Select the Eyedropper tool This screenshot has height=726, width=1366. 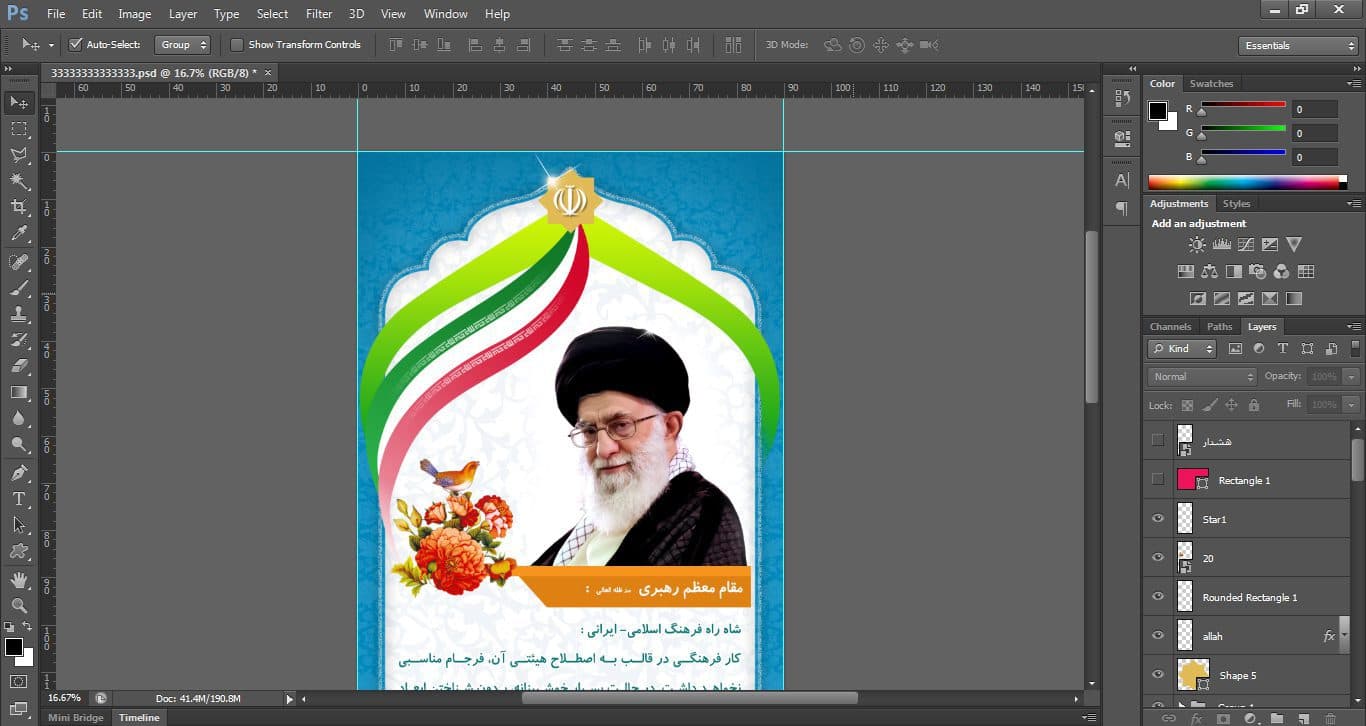coord(19,234)
